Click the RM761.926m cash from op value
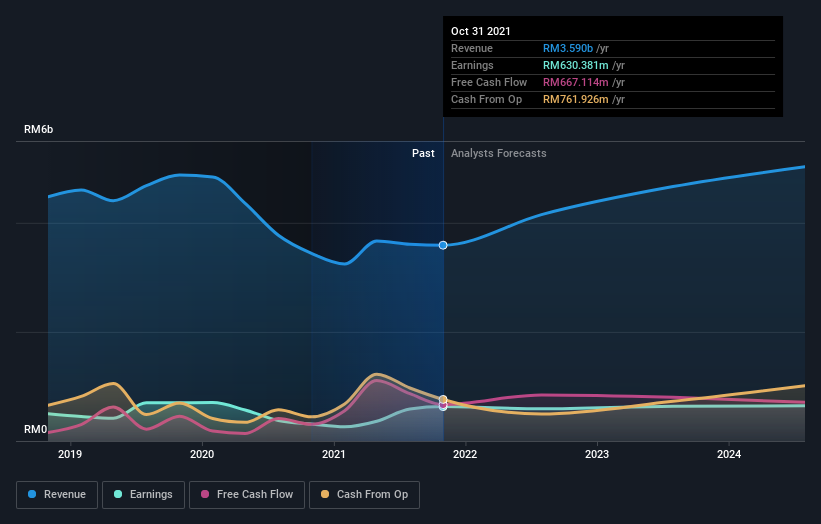This screenshot has height=524, width=821. pyautogui.click(x=575, y=99)
